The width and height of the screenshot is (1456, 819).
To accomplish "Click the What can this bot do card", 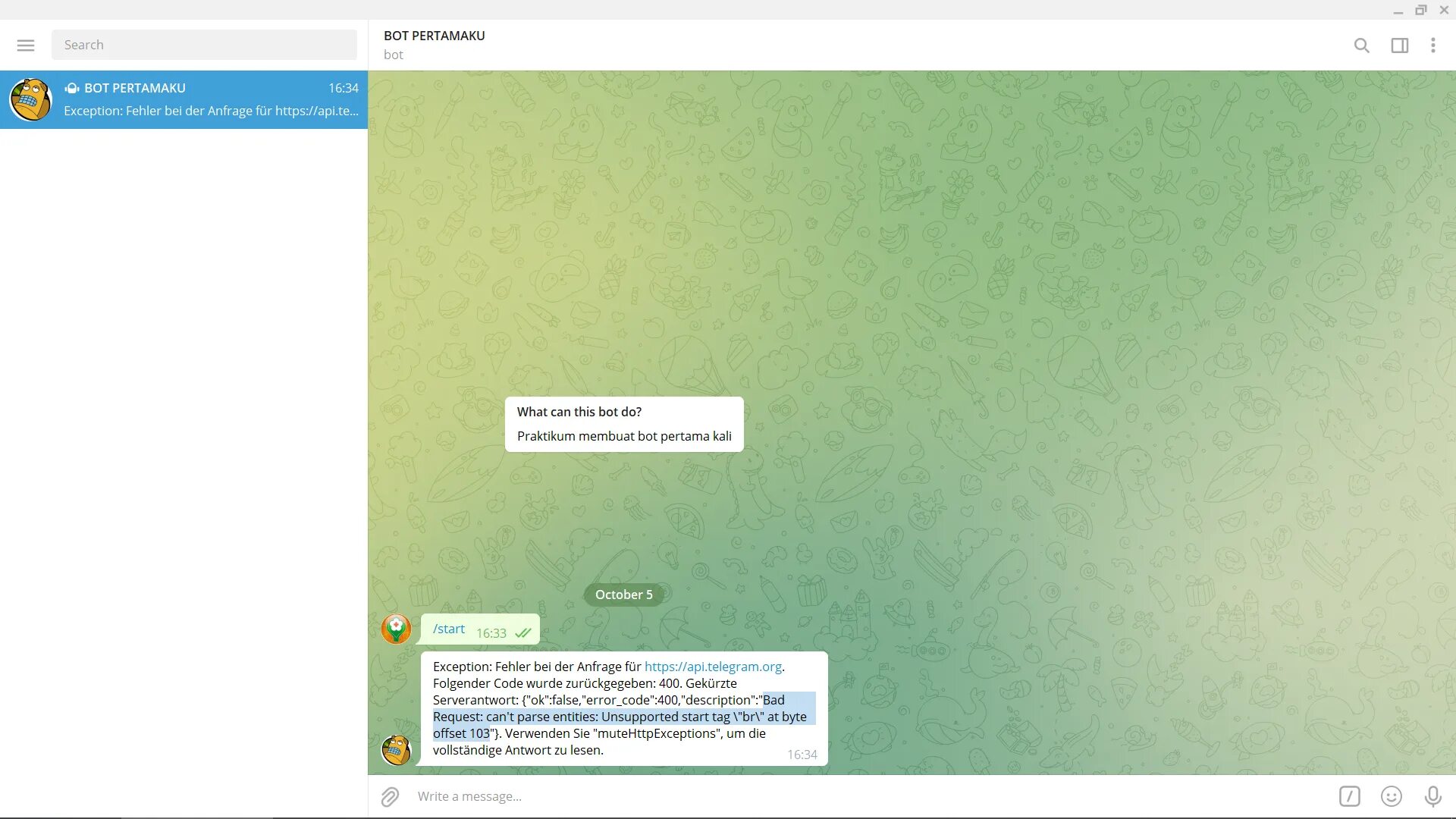I will pos(623,424).
